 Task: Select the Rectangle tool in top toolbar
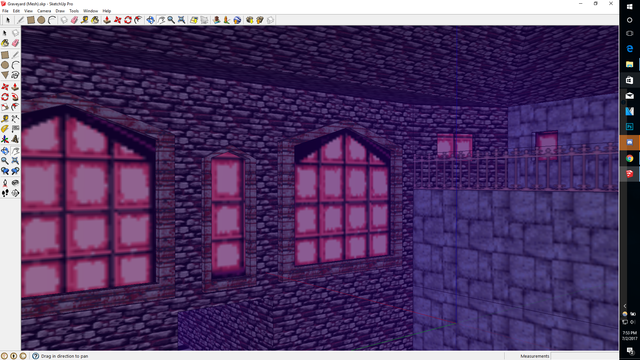tap(31, 20)
